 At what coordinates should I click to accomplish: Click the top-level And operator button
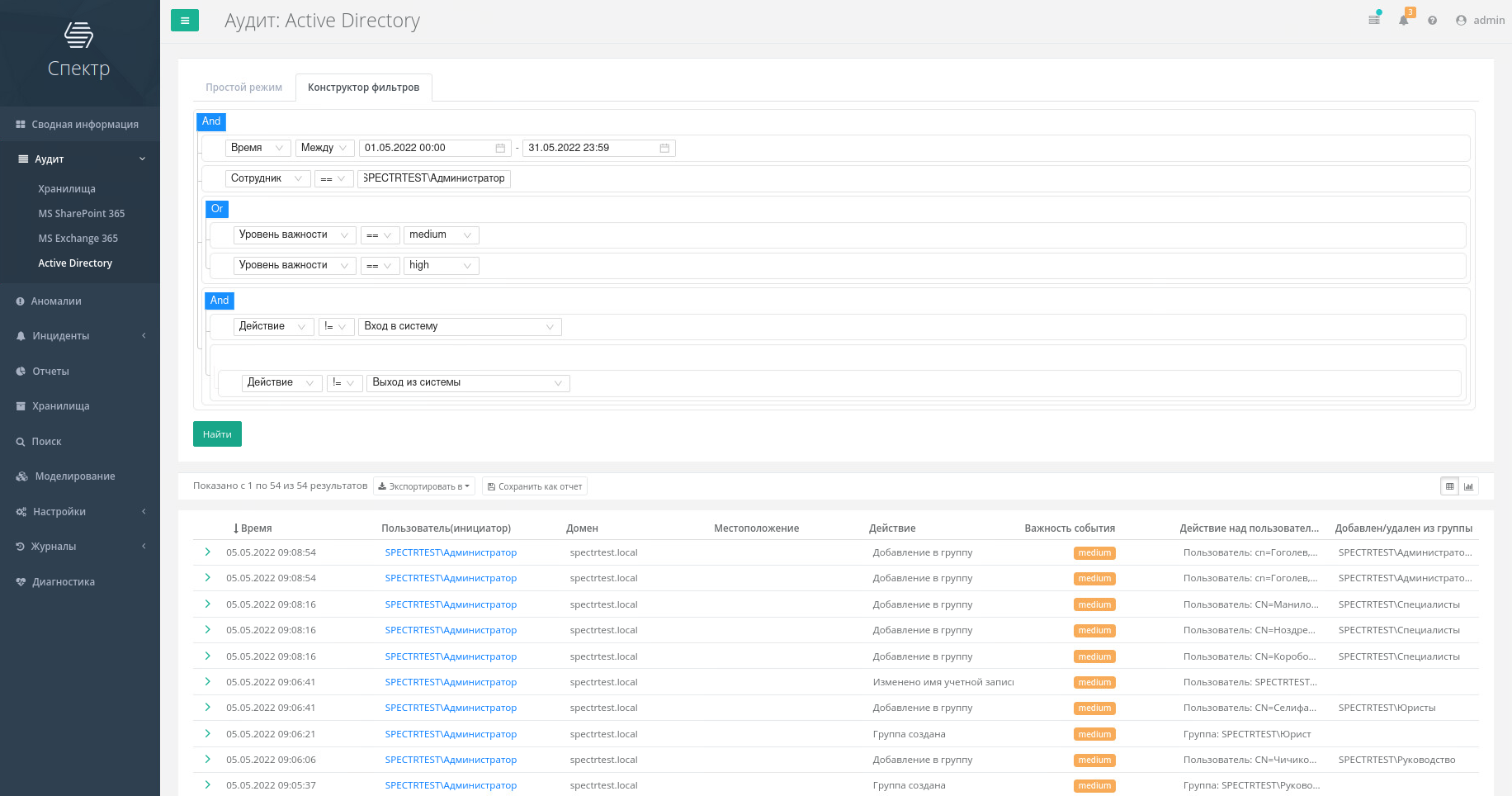(x=211, y=121)
